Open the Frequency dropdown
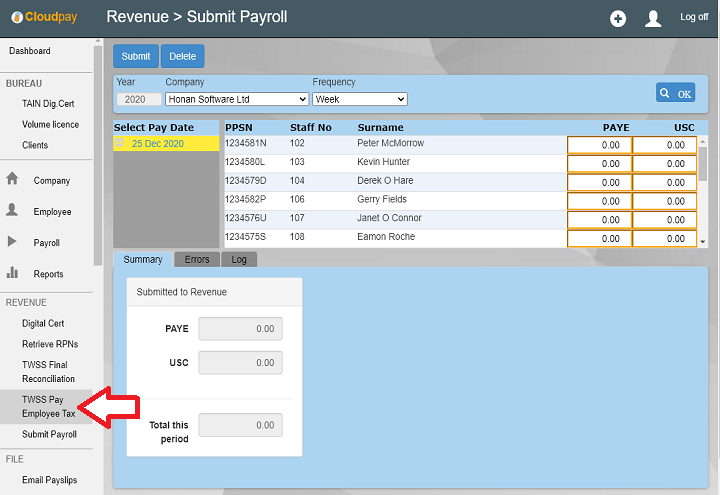This screenshot has width=720, height=495. point(359,99)
